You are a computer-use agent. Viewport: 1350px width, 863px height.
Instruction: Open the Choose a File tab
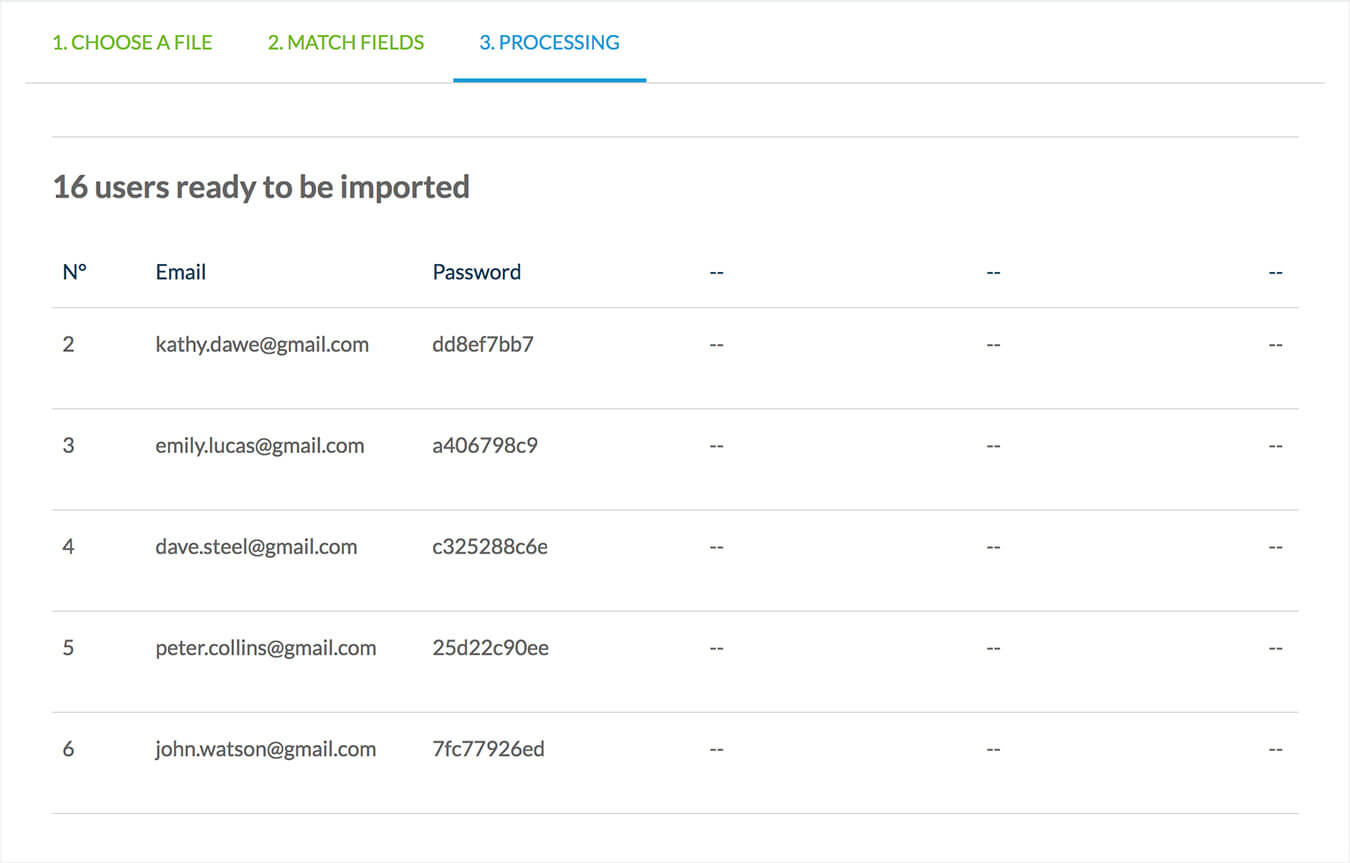[132, 43]
